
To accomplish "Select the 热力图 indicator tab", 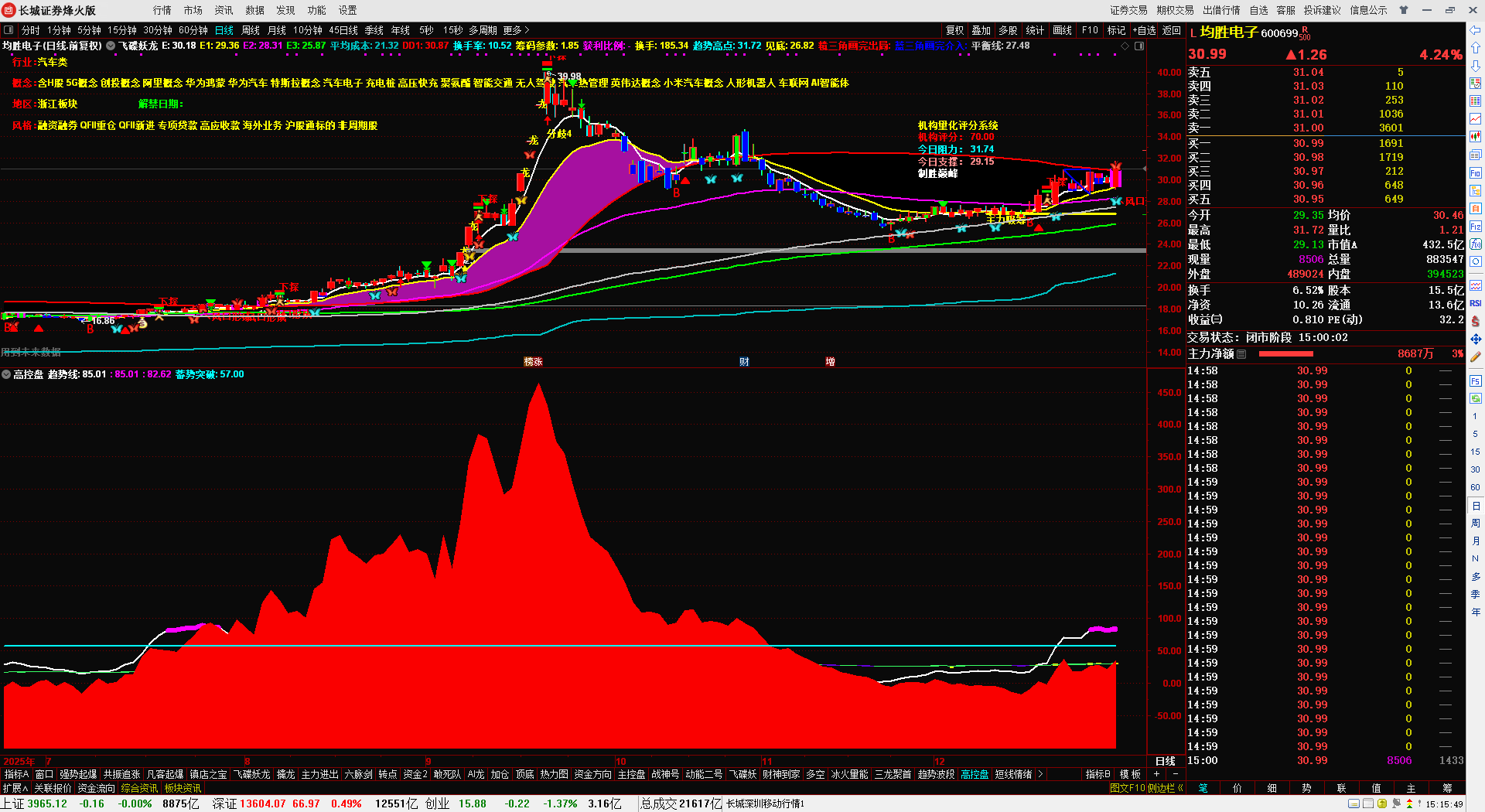I will [x=554, y=774].
